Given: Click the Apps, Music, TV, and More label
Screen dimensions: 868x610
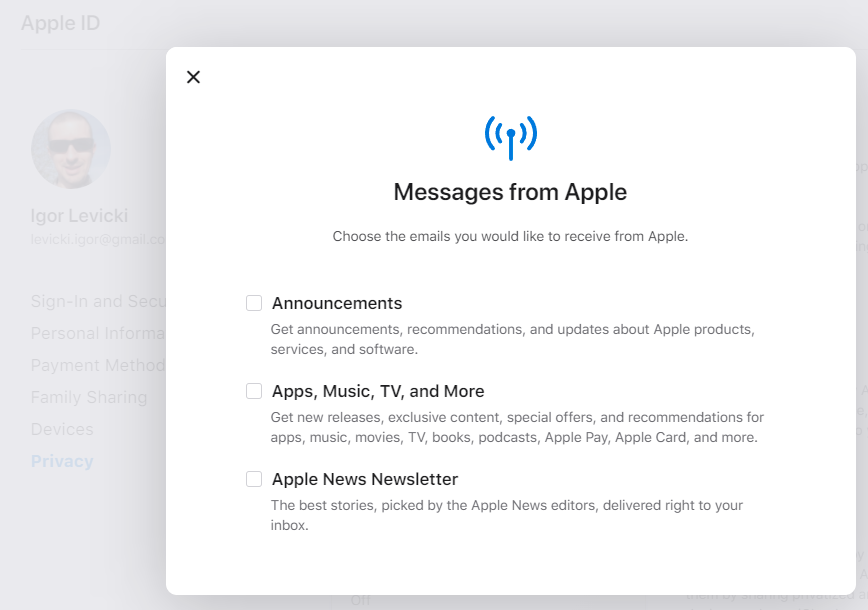Looking at the screenshot, I should [378, 391].
